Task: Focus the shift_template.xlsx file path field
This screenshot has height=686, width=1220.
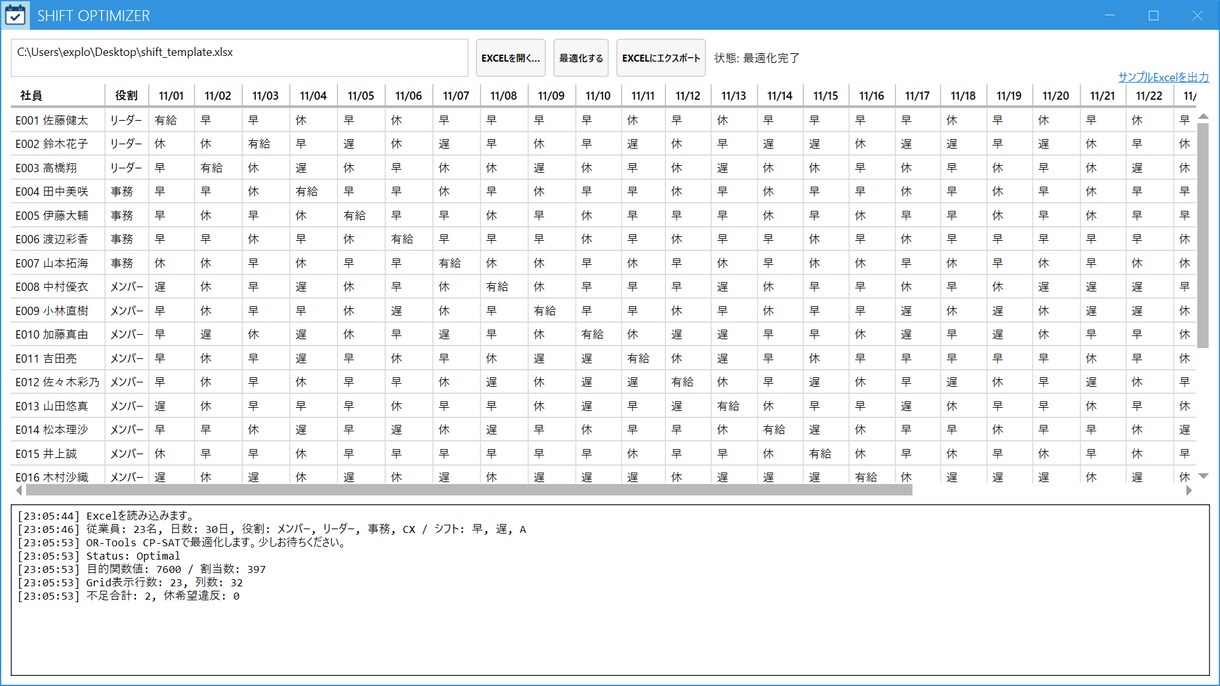Action: (x=240, y=58)
